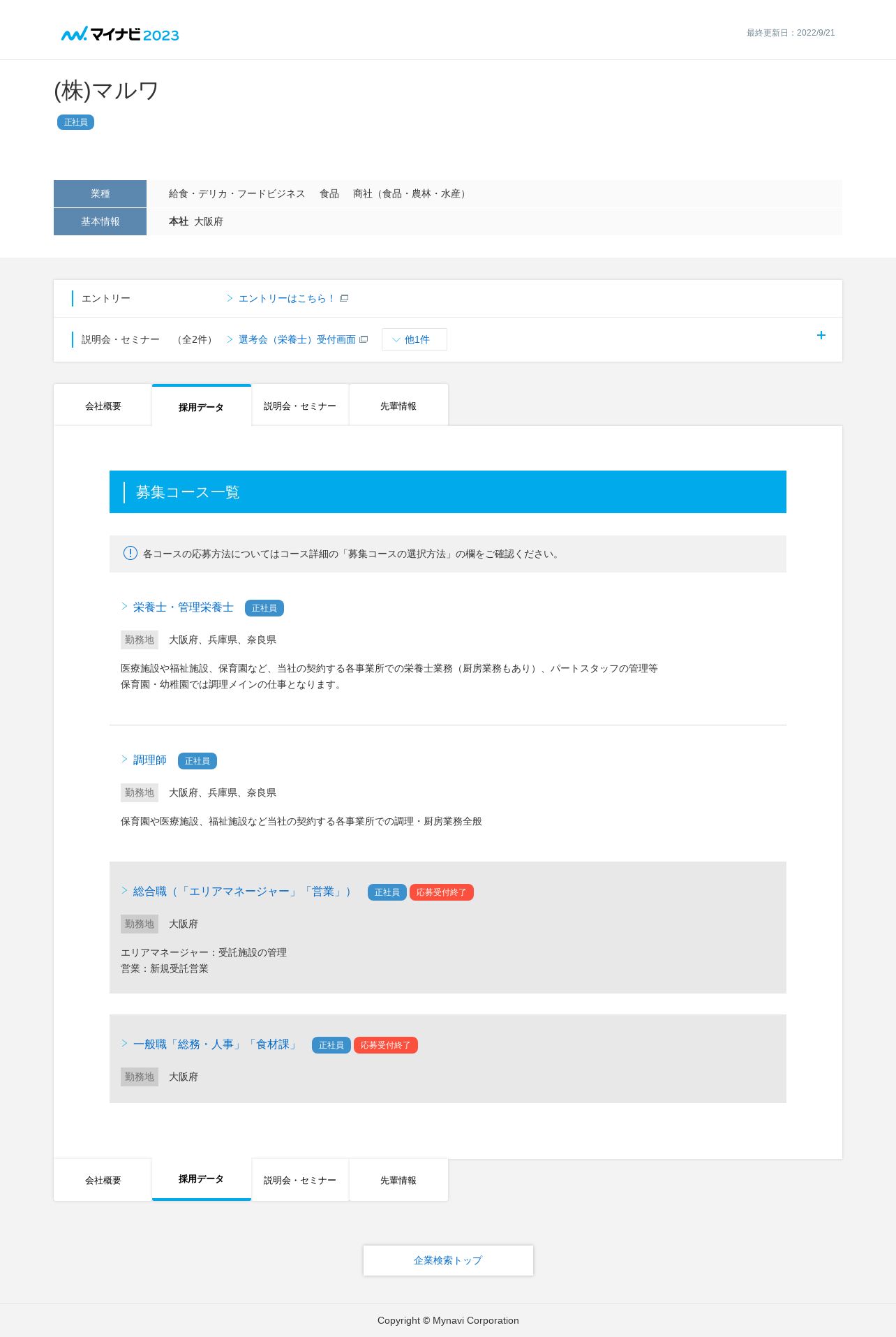Open the エントリーはこちら！ link
The width and height of the screenshot is (896, 1337).
[x=286, y=298]
